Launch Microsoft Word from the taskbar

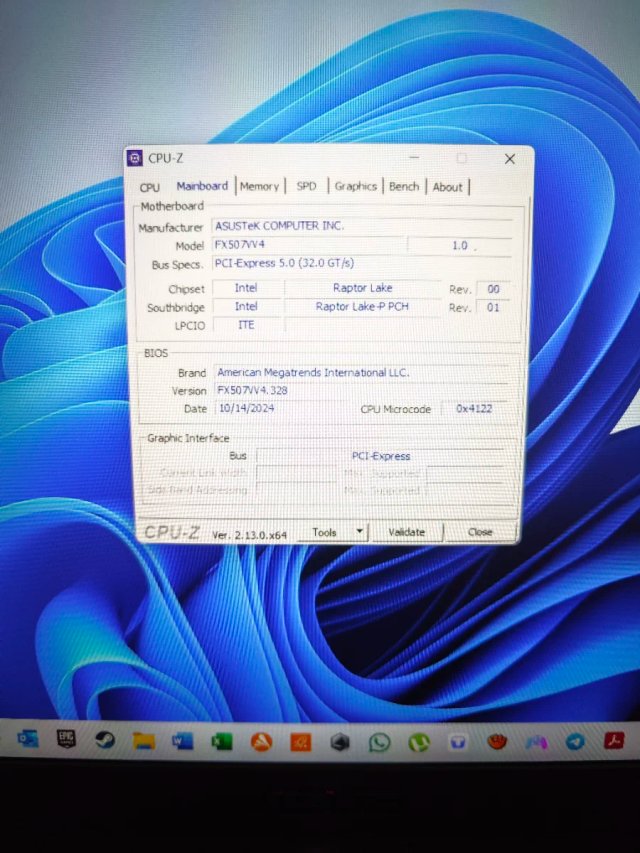point(182,741)
